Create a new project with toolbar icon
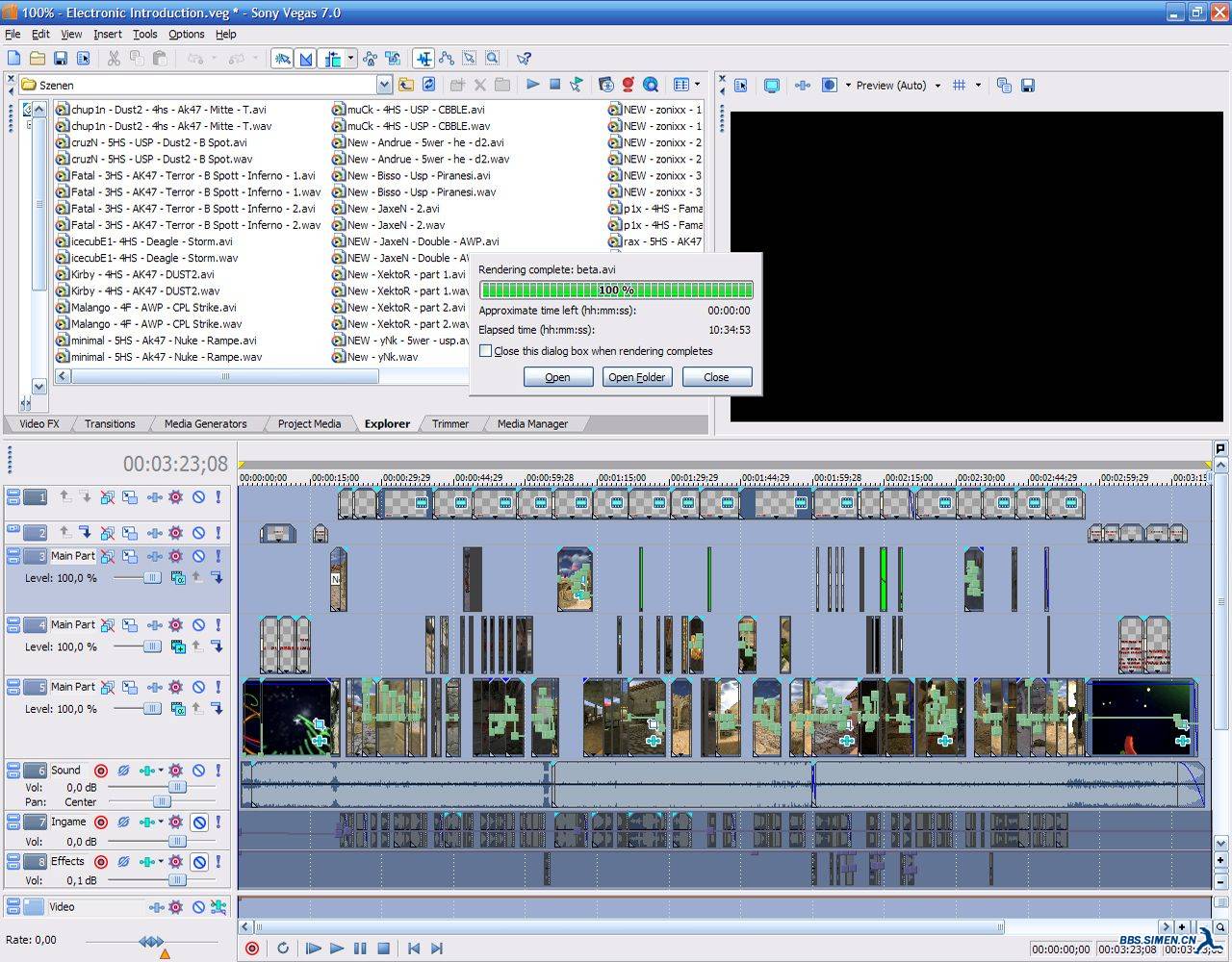Image resolution: width=1232 pixels, height=962 pixels. [x=14, y=59]
